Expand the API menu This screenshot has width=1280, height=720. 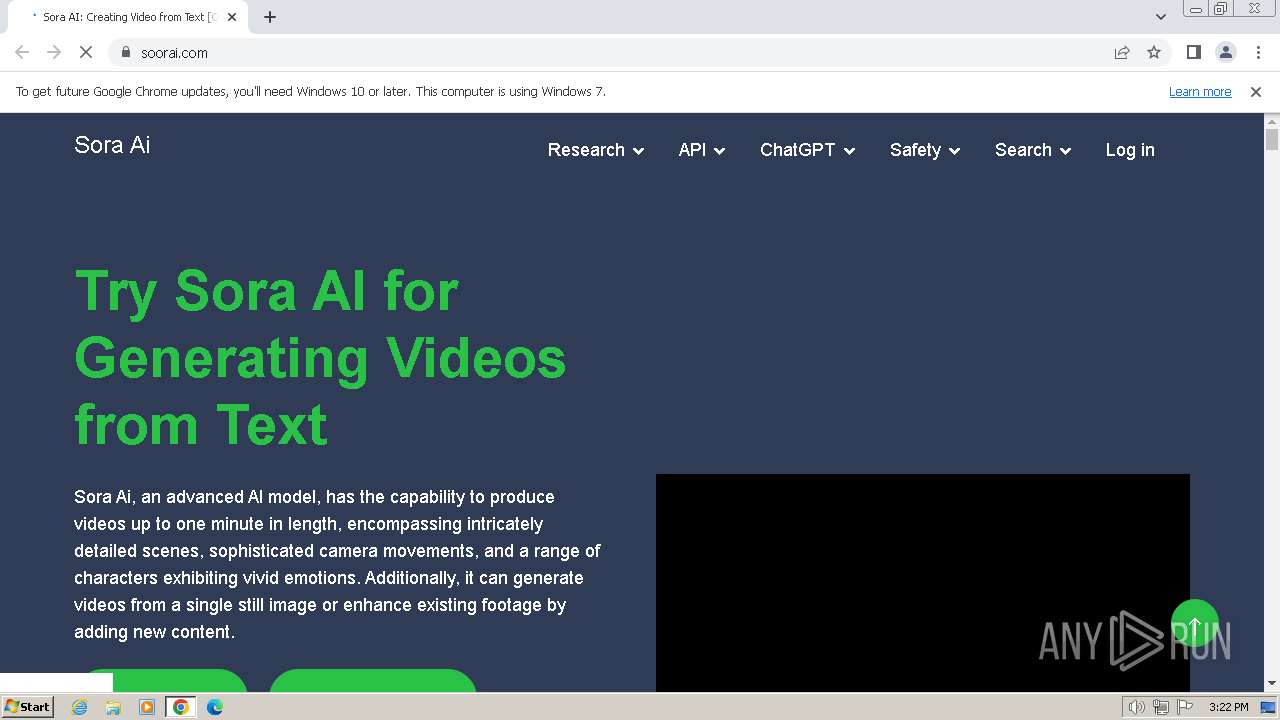702,150
